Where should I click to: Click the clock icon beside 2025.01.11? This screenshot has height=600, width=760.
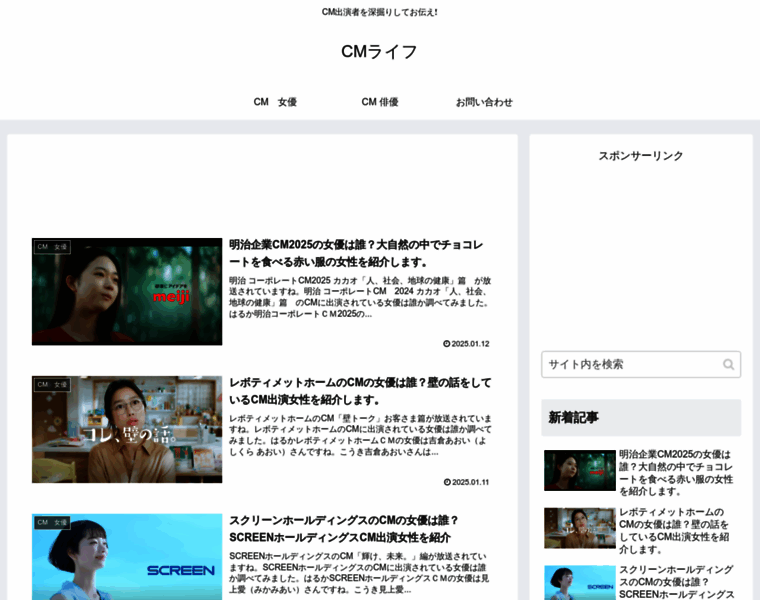(447, 482)
